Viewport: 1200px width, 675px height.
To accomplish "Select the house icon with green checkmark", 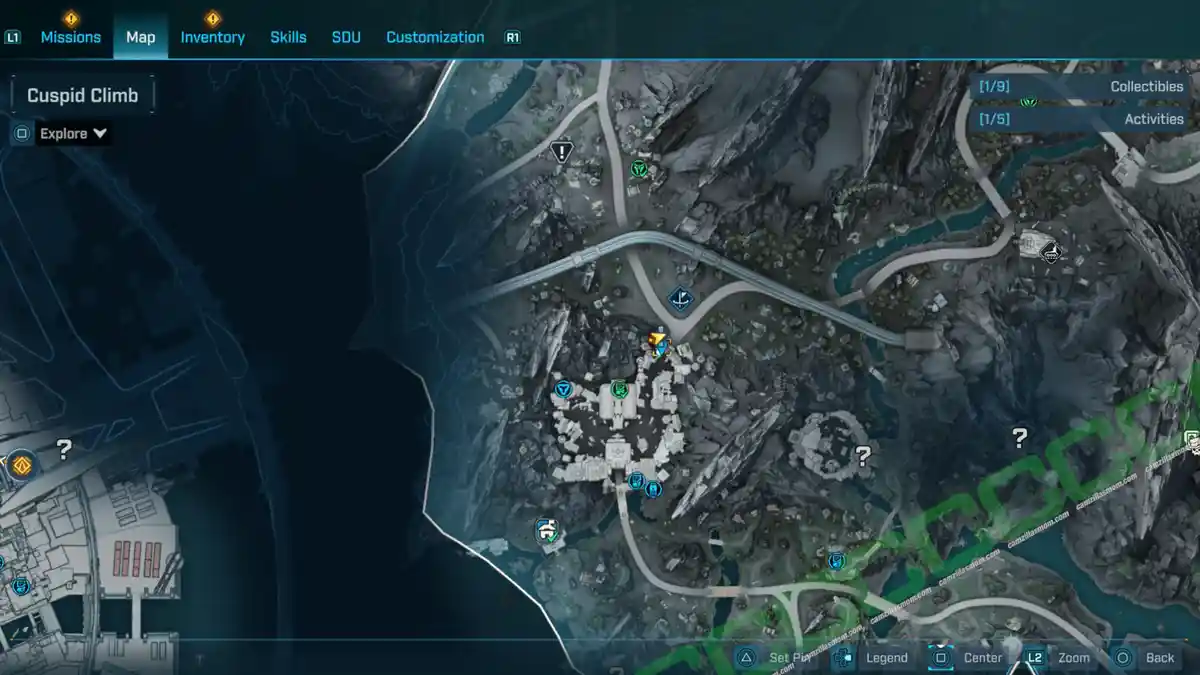I will click(x=546, y=531).
